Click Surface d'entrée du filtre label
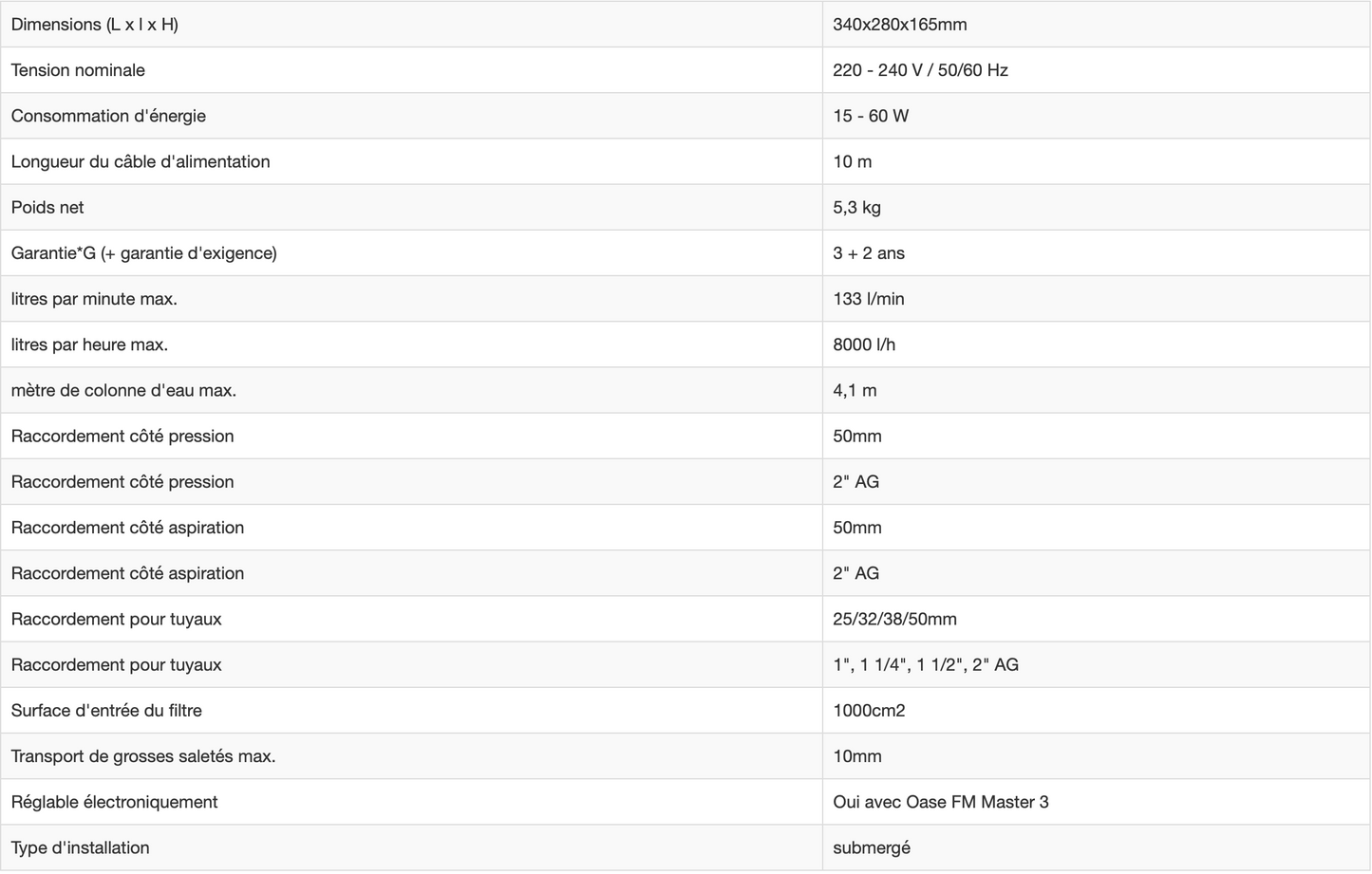Viewport: 1372px width, 874px height. pos(106,711)
